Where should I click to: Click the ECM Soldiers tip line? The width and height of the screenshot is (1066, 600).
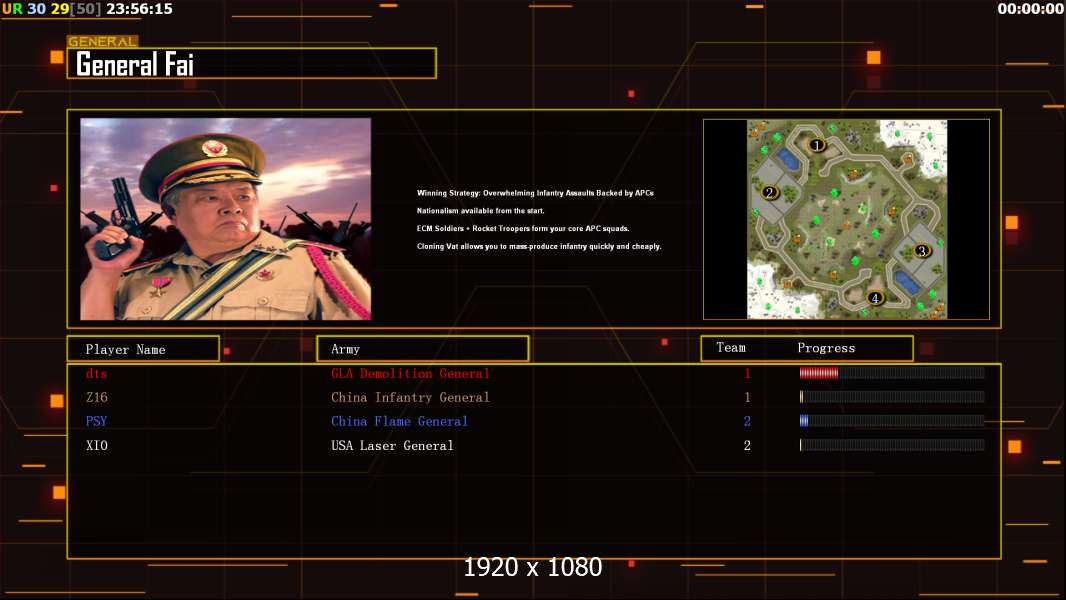[x=523, y=228]
